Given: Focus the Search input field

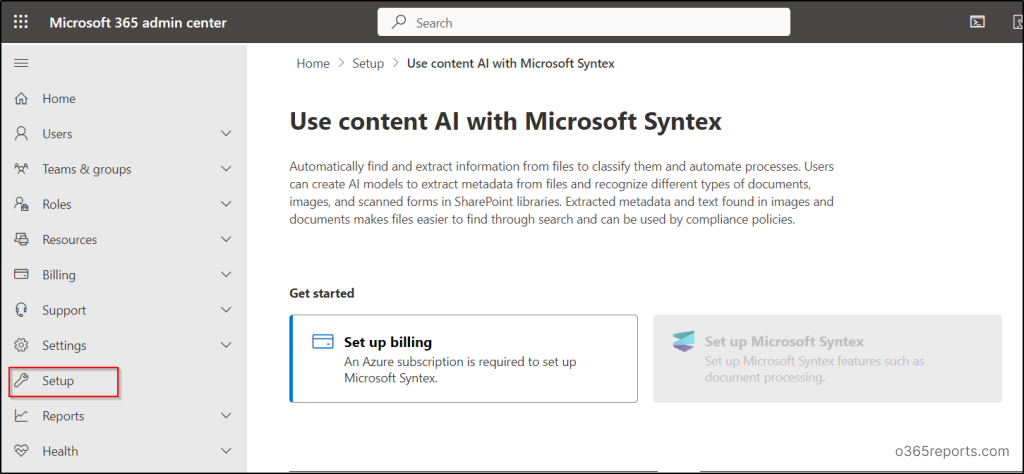Looking at the screenshot, I should point(584,22).
